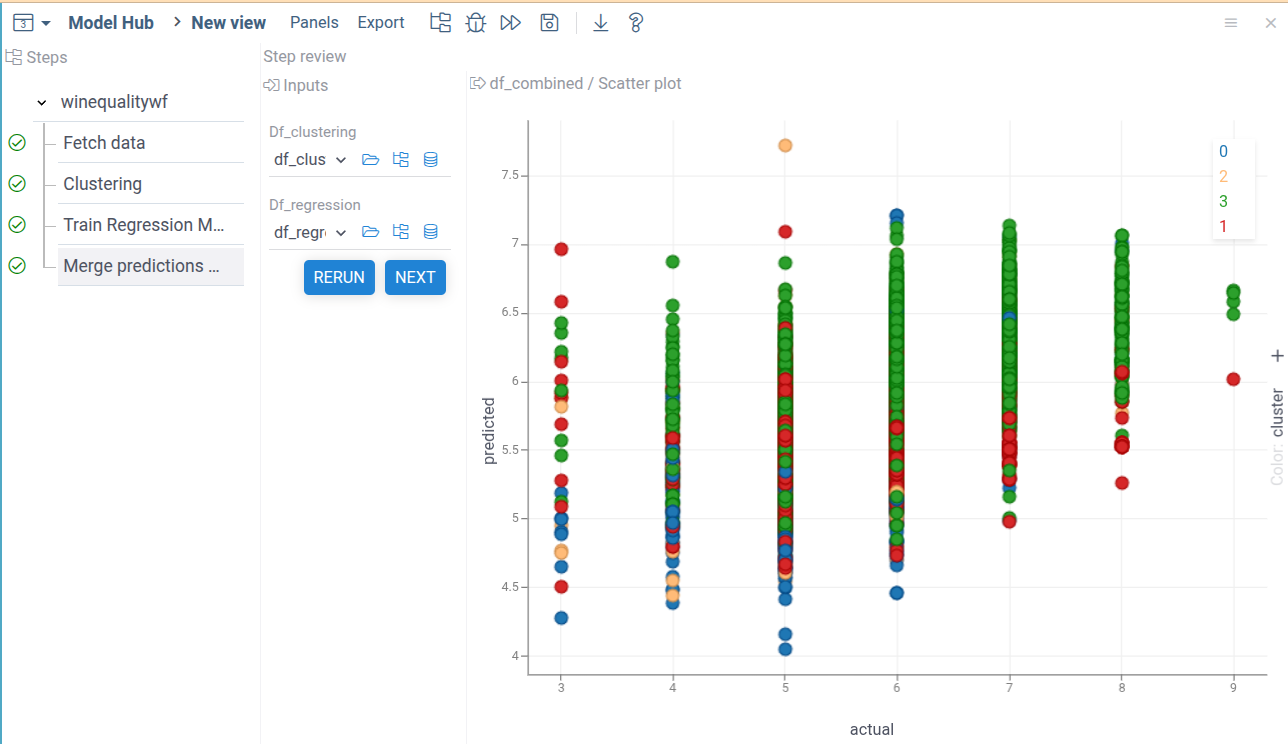Open the Df_regression dropdown
Image resolution: width=1288 pixels, height=744 pixels.
(x=310, y=232)
